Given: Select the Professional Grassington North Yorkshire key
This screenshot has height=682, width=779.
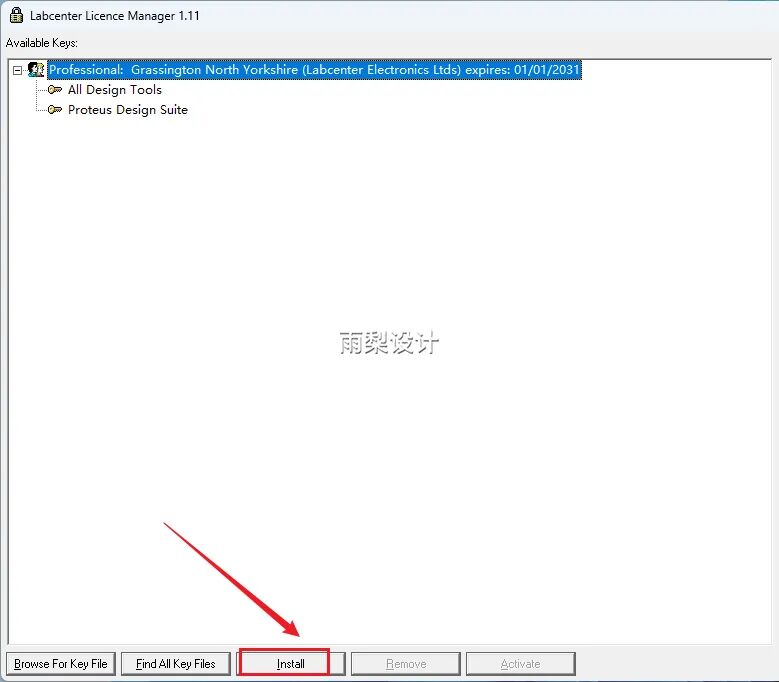Looking at the screenshot, I should click(314, 70).
